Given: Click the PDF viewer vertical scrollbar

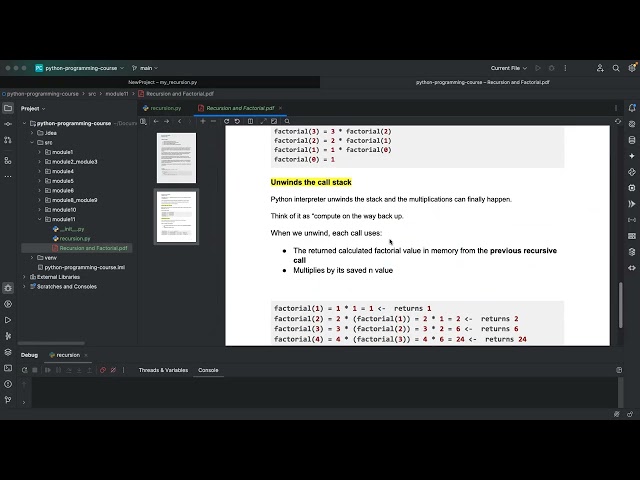Looking at the screenshot, I should coord(620,305).
